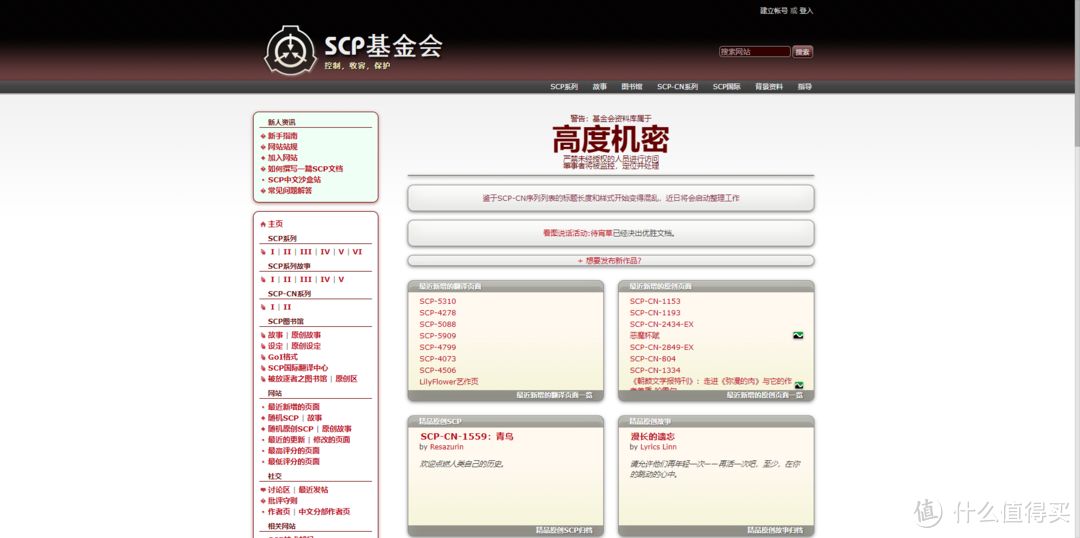Open the 修改的页面 sidebar link

331,439
